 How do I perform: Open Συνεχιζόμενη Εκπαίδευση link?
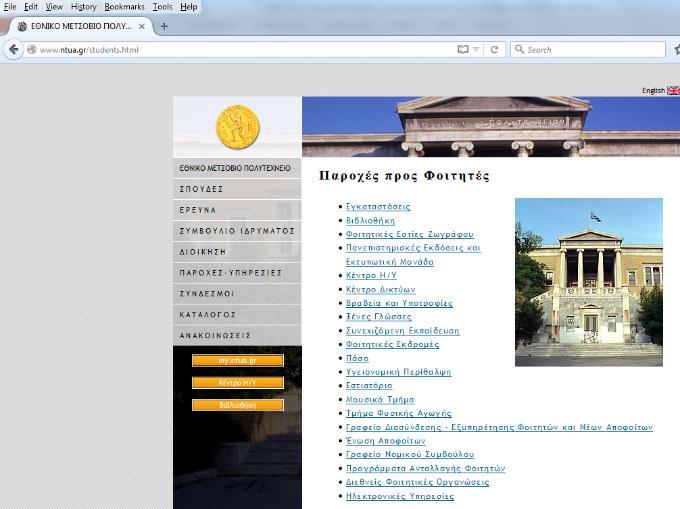tap(402, 330)
